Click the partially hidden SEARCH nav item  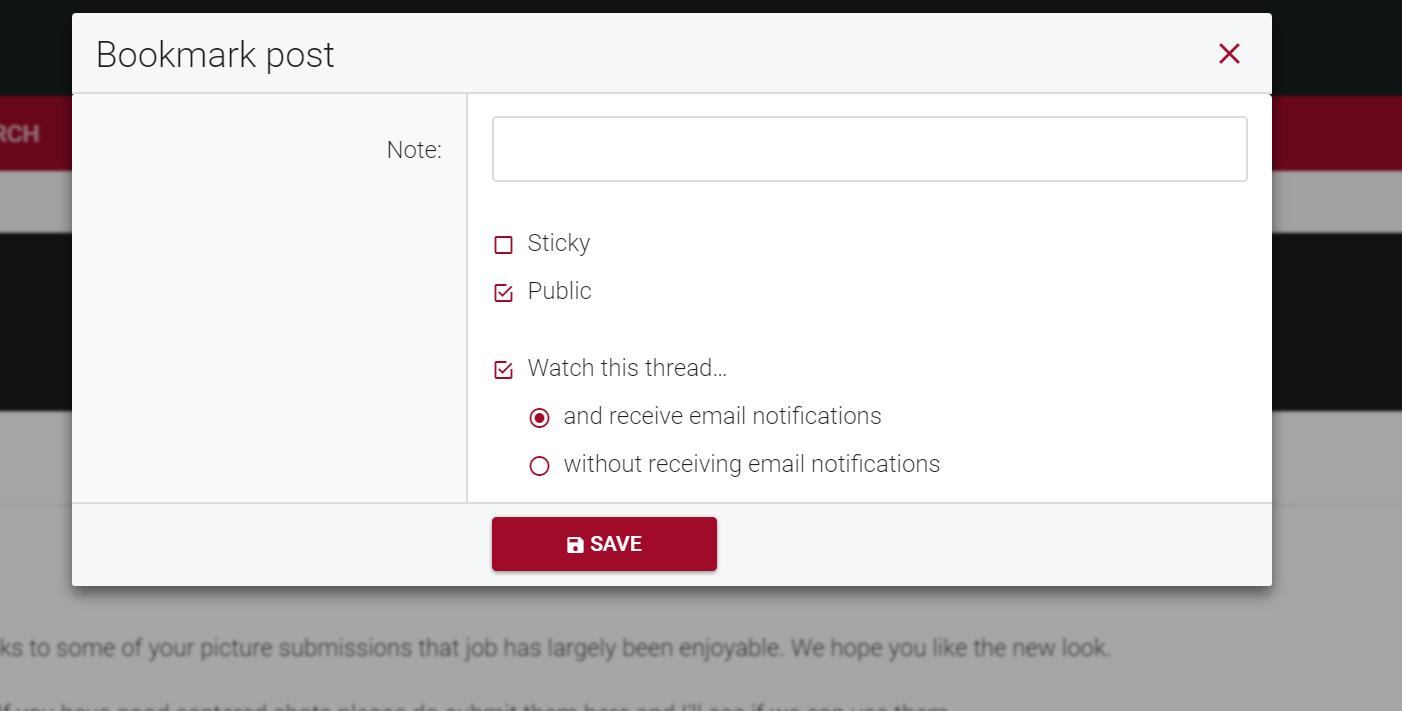click(20, 134)
